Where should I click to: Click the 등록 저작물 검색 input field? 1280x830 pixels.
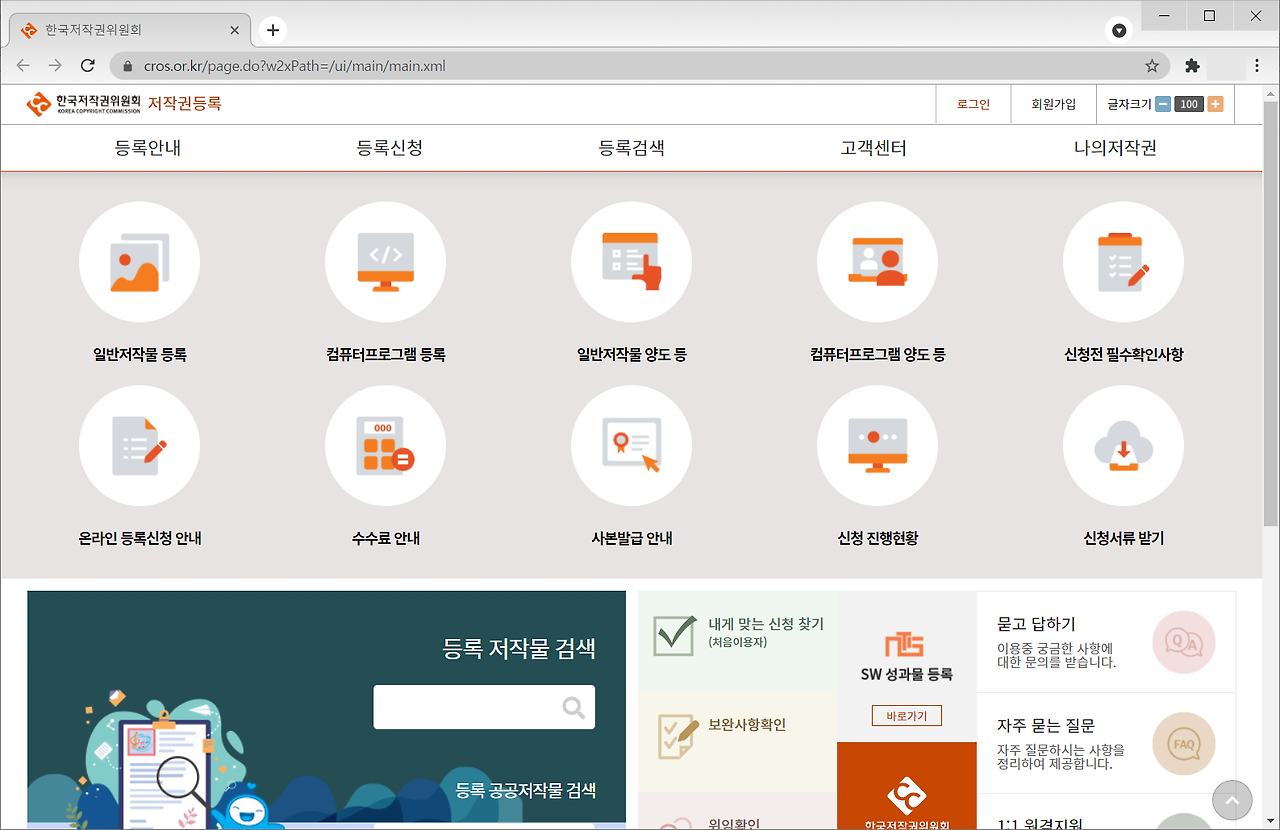484,706
